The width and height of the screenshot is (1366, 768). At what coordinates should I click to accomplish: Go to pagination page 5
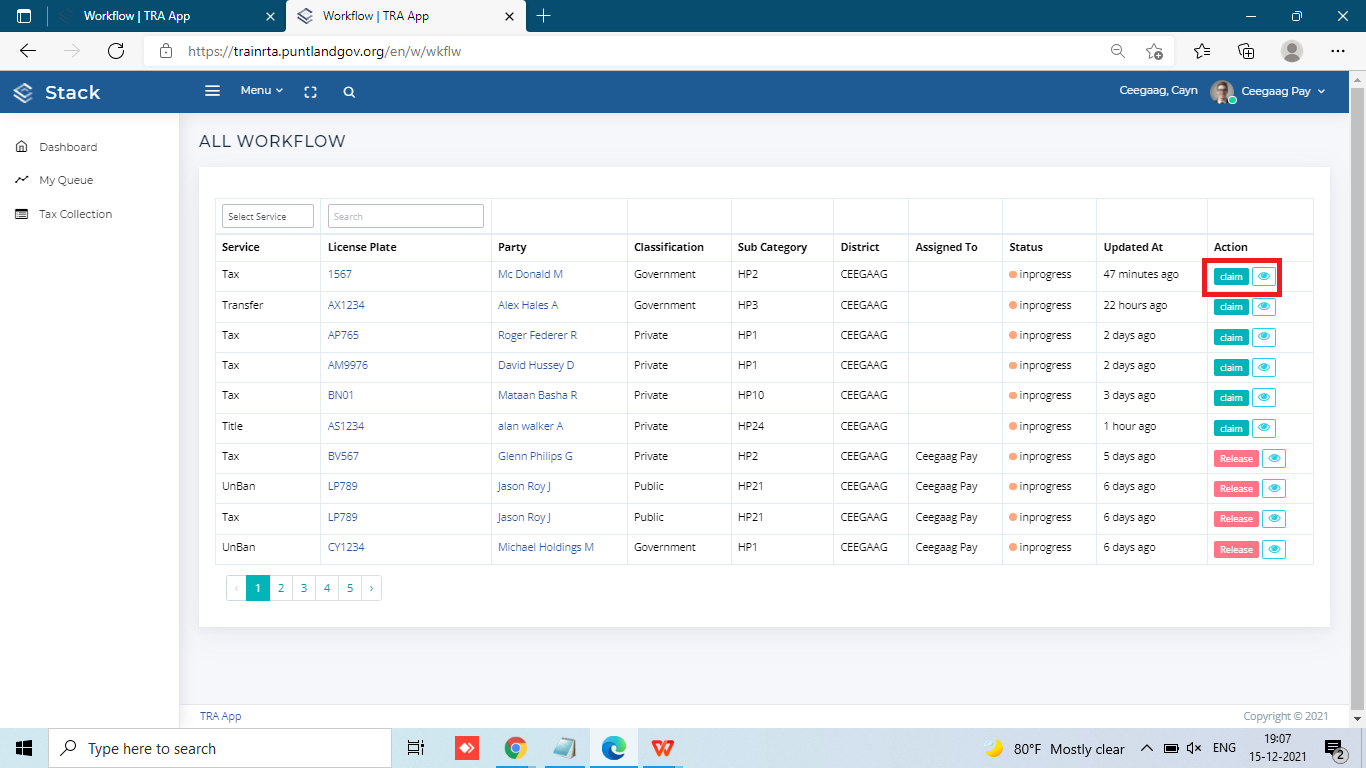coord(350,588)
